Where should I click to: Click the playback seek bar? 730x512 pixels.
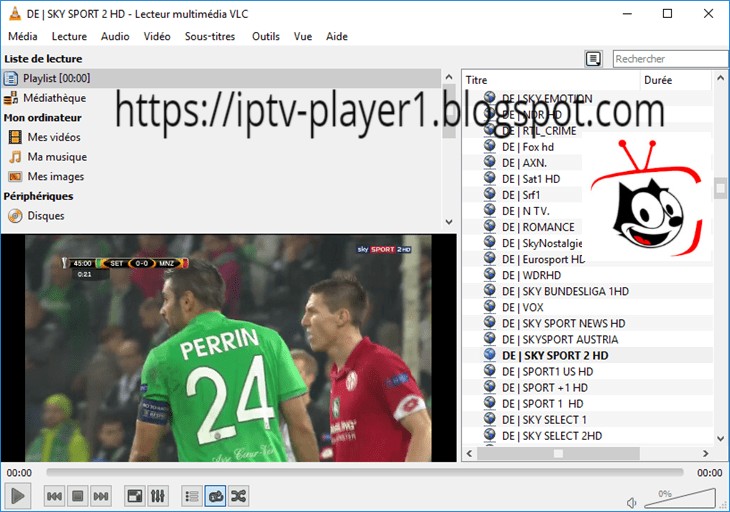tap(365, 472)
